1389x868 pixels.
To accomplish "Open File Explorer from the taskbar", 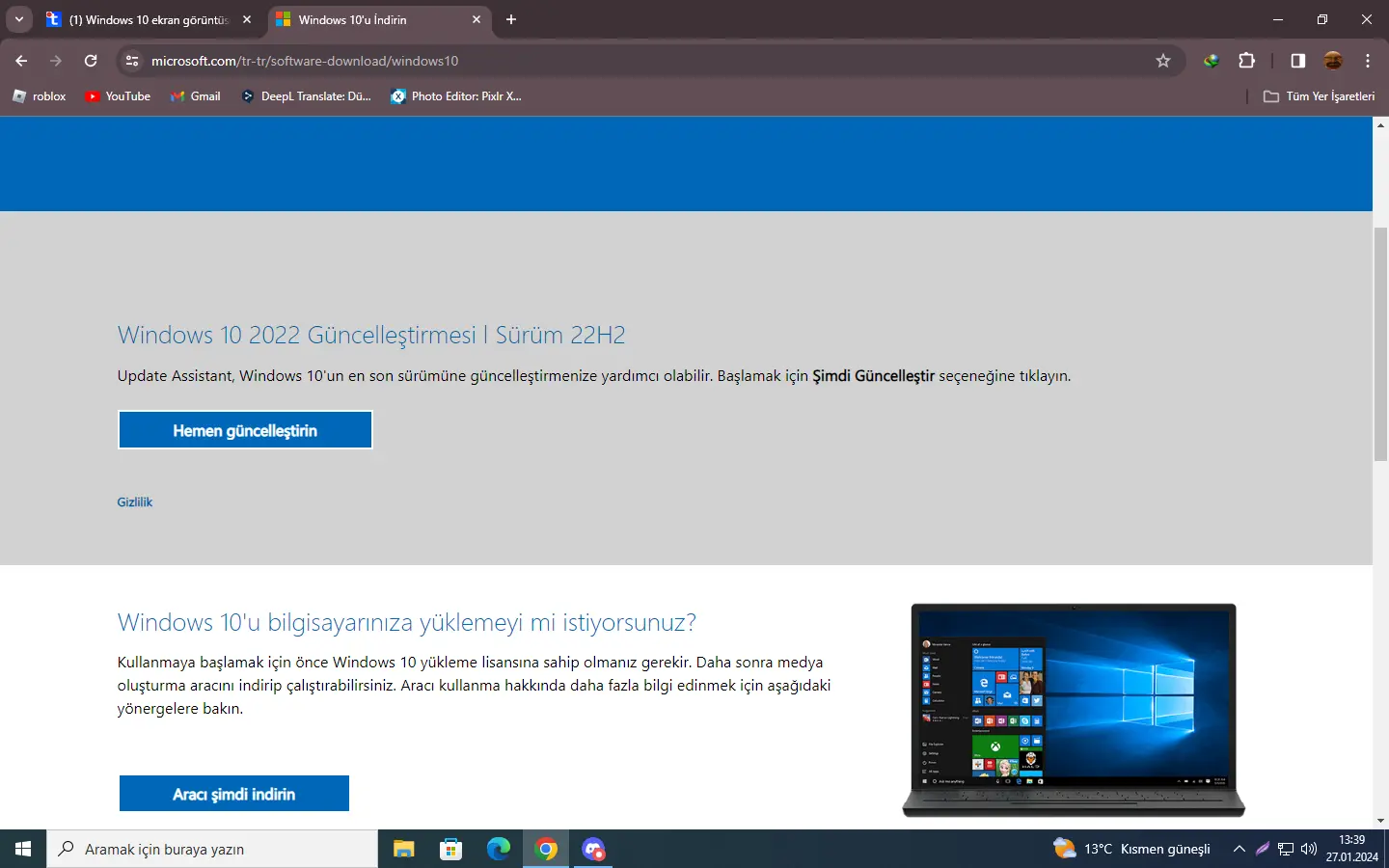I will click(403, 849).
